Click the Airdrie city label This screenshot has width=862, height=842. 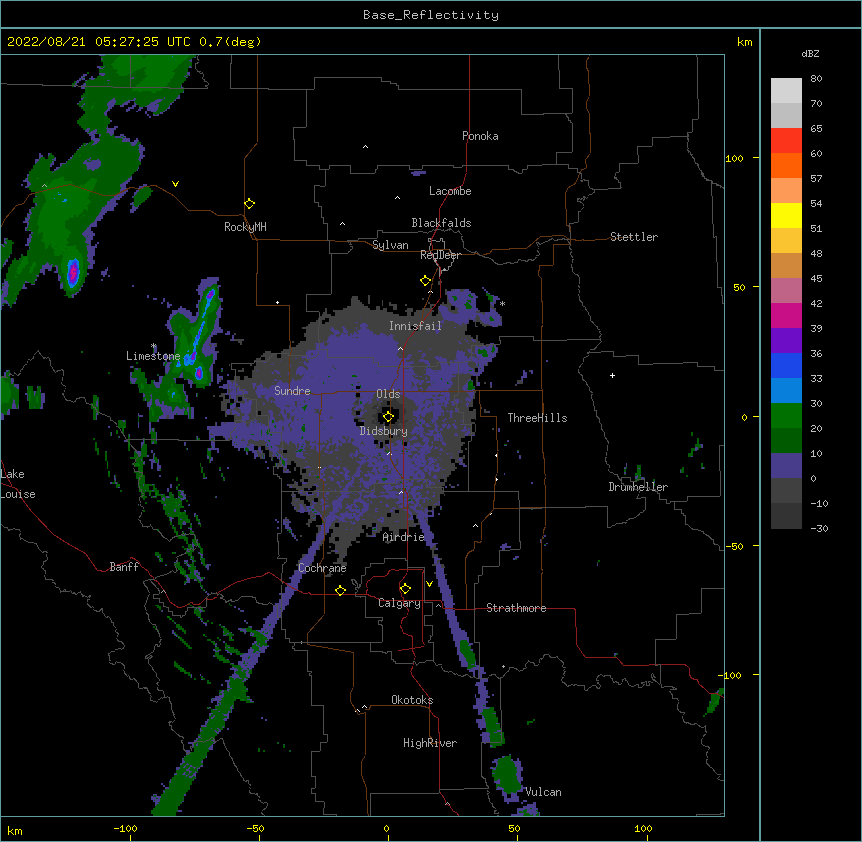point(403,537)
